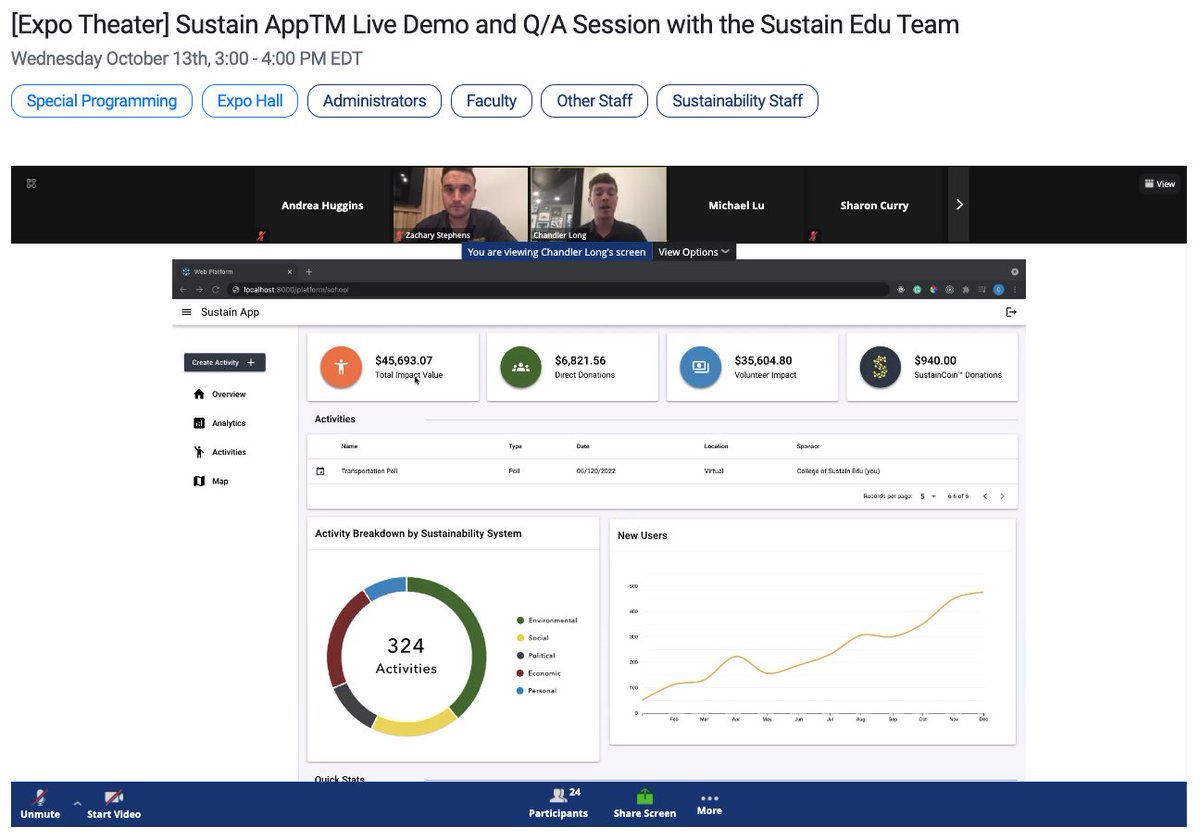The width and height of the screenshot is (1200, 840).
Task: Open the Sustain App hamburger menu
Action: coord(186,312)
